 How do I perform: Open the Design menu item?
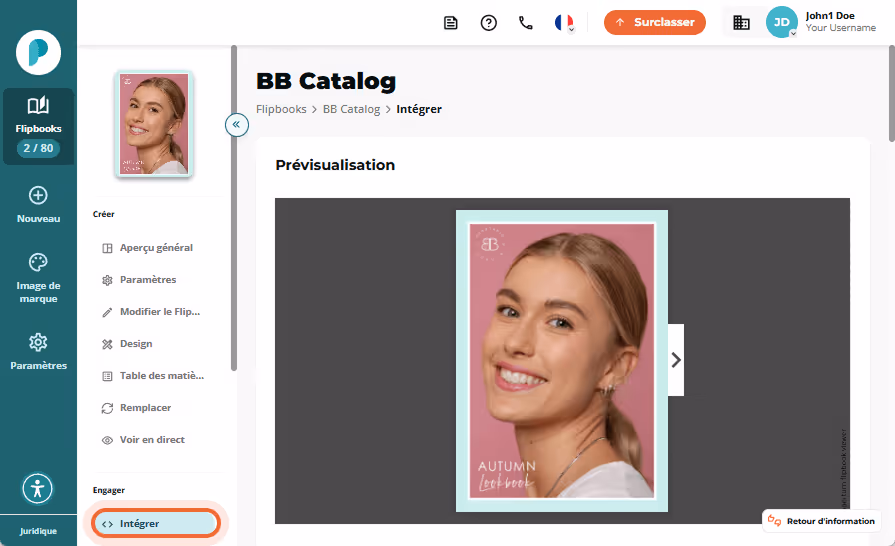click(x=155, y=343)
